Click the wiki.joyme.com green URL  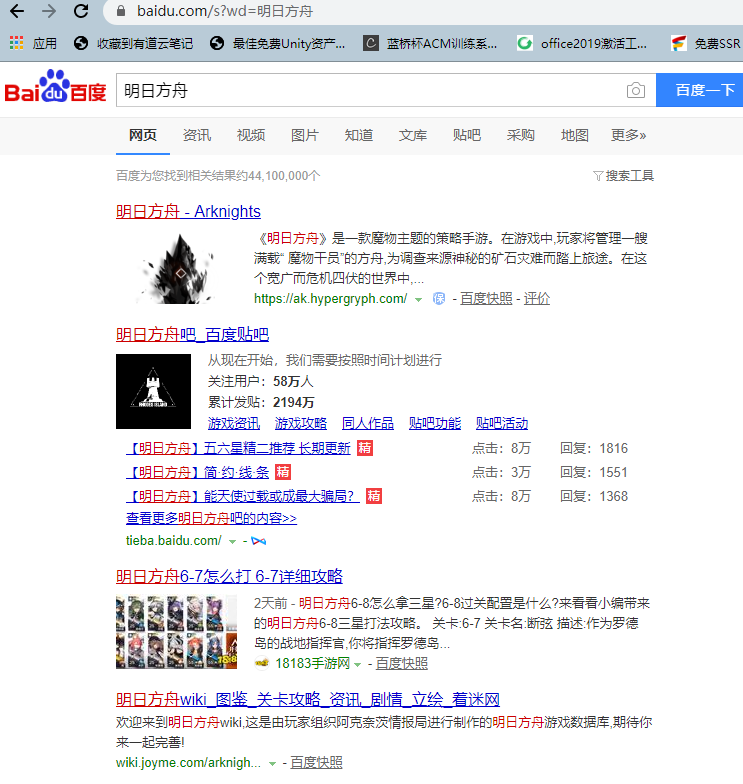(x=188, y=762)
